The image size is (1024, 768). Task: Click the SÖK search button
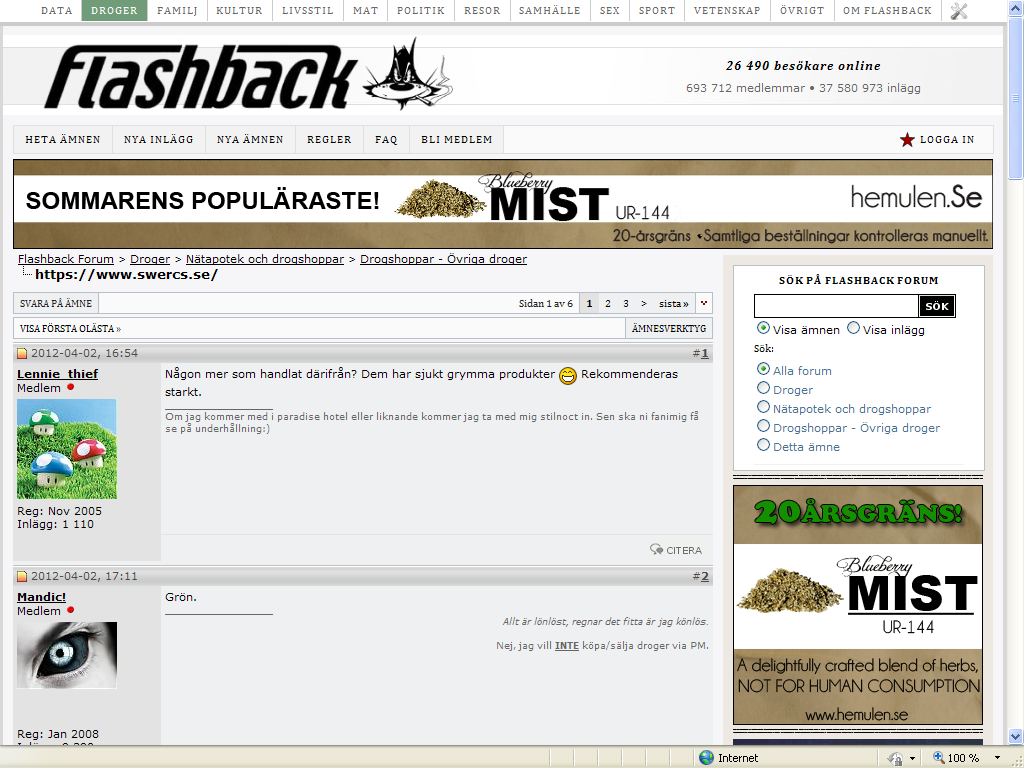pyautogui.click(x=936, y=306)
